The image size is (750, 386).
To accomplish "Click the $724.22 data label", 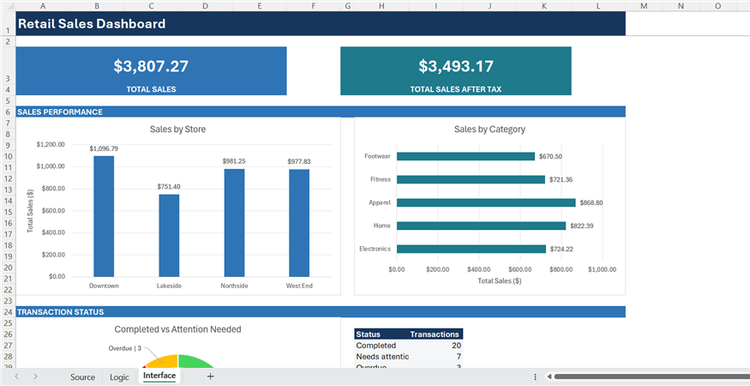I will [562, 249].
